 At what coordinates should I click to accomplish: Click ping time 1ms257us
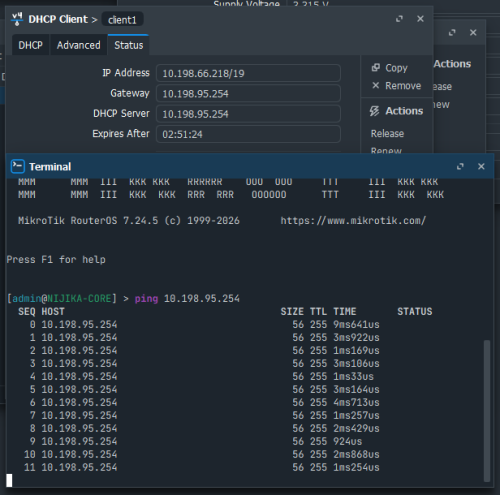pos(356,416)
